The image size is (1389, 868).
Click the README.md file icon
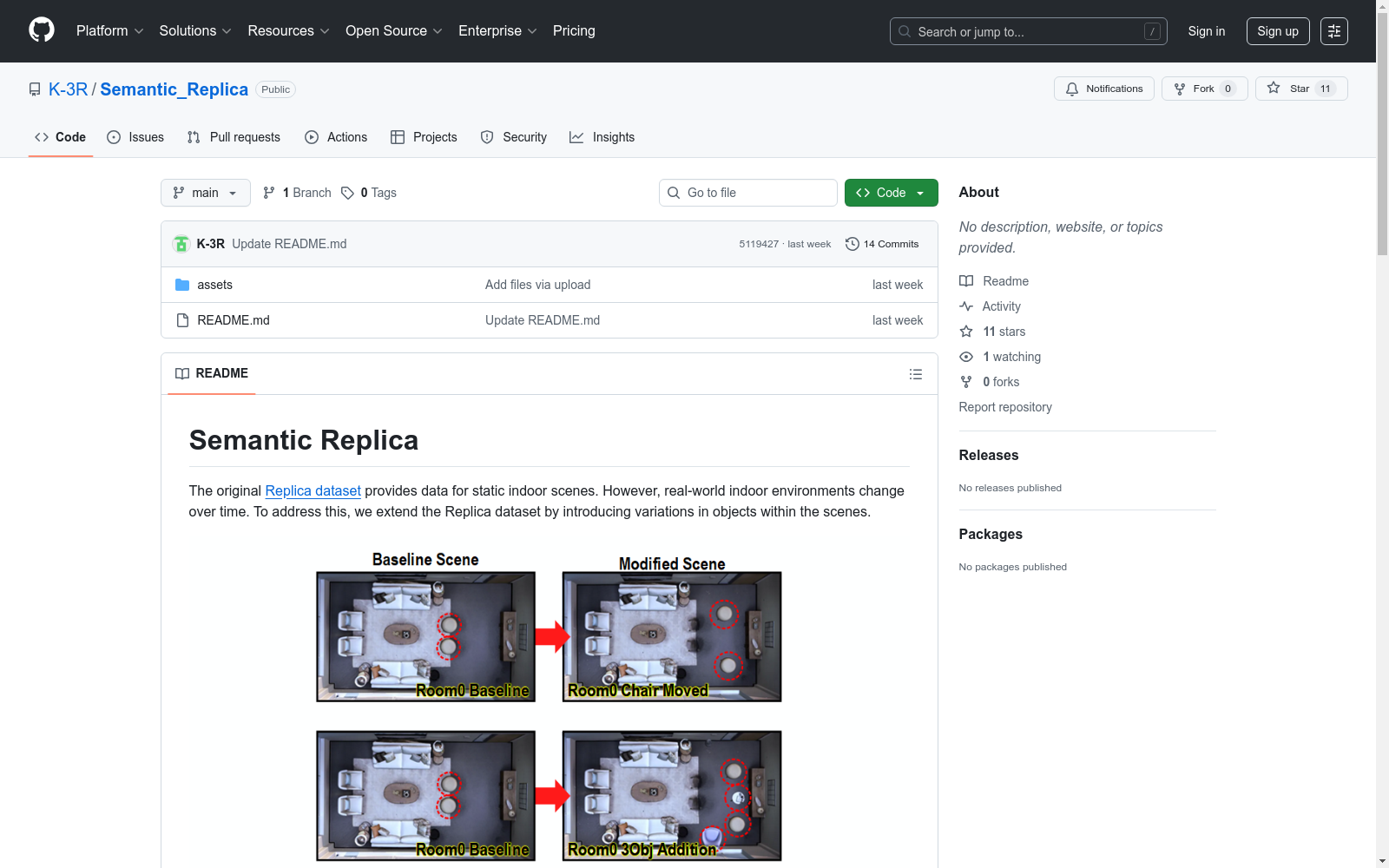tap(182, 320)
